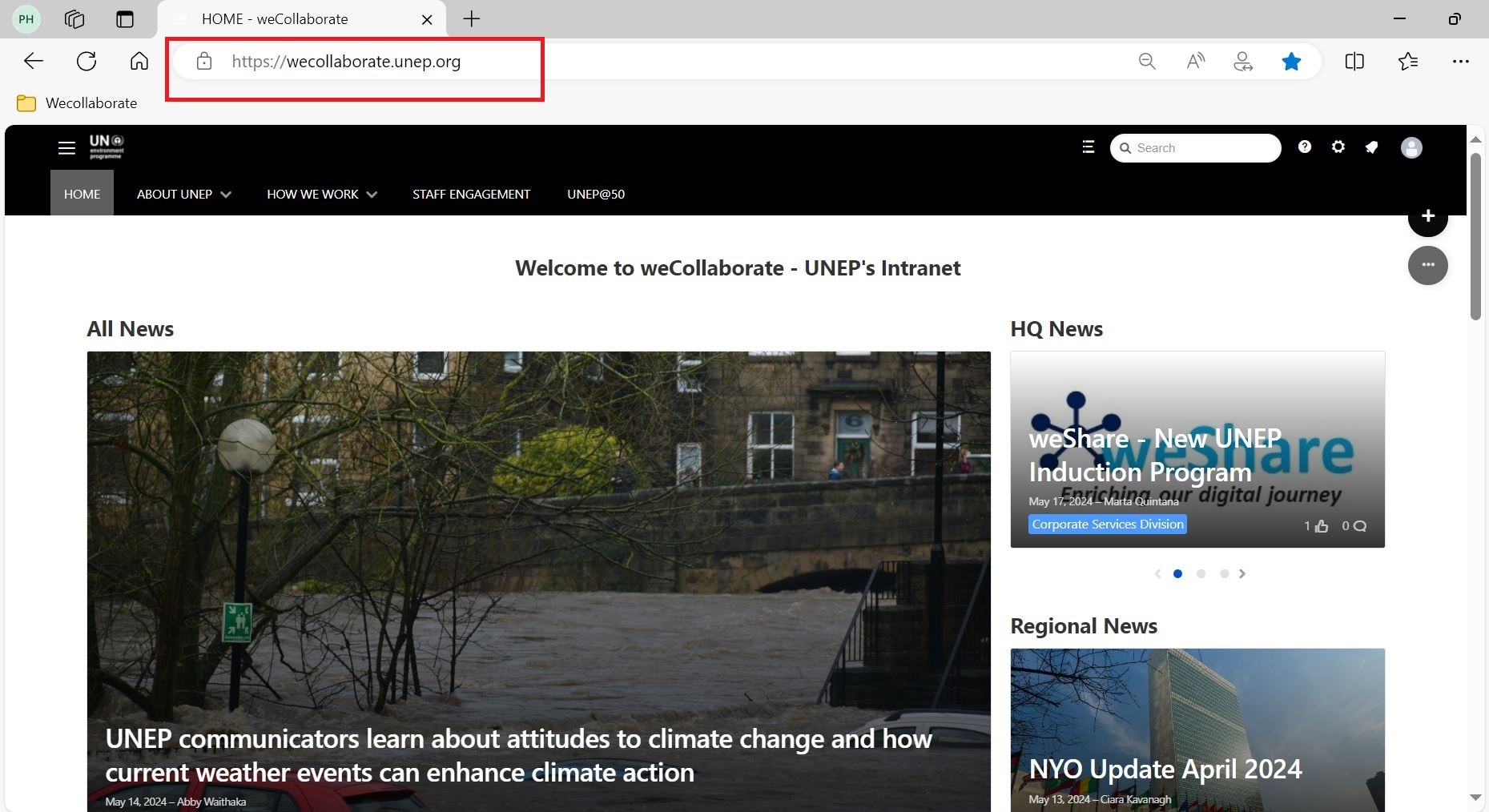Open the Favorites list

coord(1408,61)
